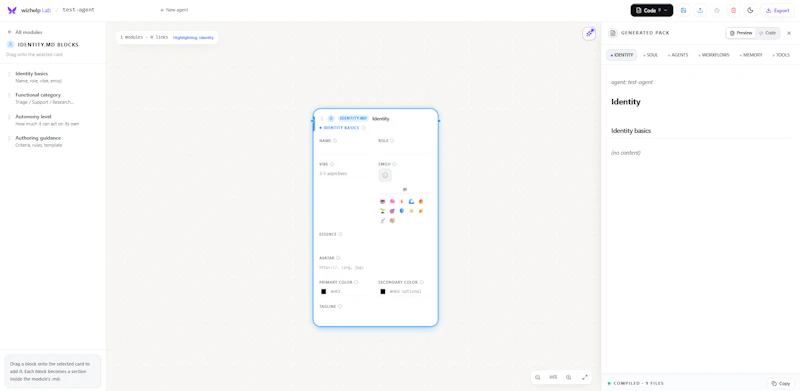The width and height of the screenshot is (800, 391).
Task: Click the wizhelp butterfly logo
Action: click(x=12, y=10)
